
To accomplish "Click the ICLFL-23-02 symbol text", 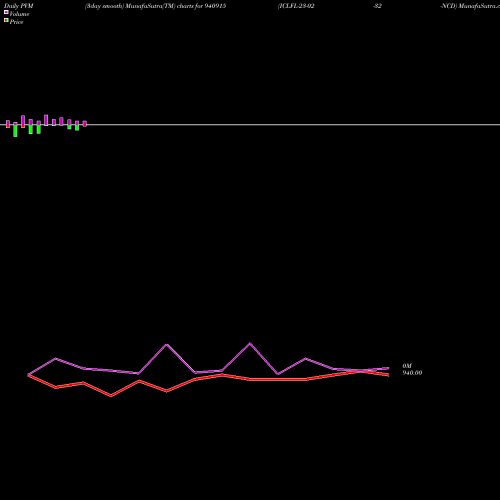I will pyautogui.click(x=296, y=6).
